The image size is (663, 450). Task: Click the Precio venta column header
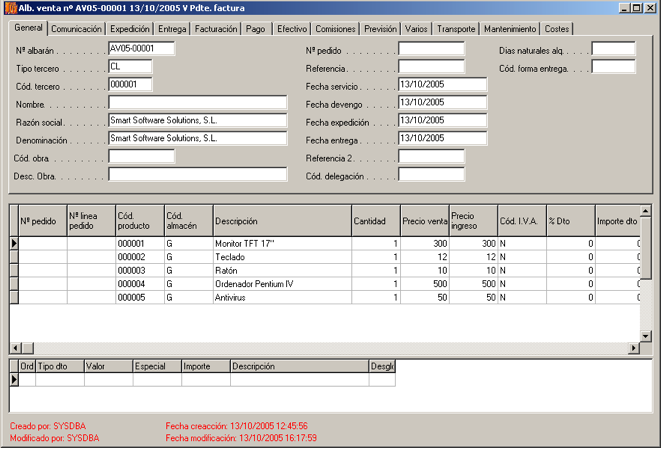click(x=424, y=221)
